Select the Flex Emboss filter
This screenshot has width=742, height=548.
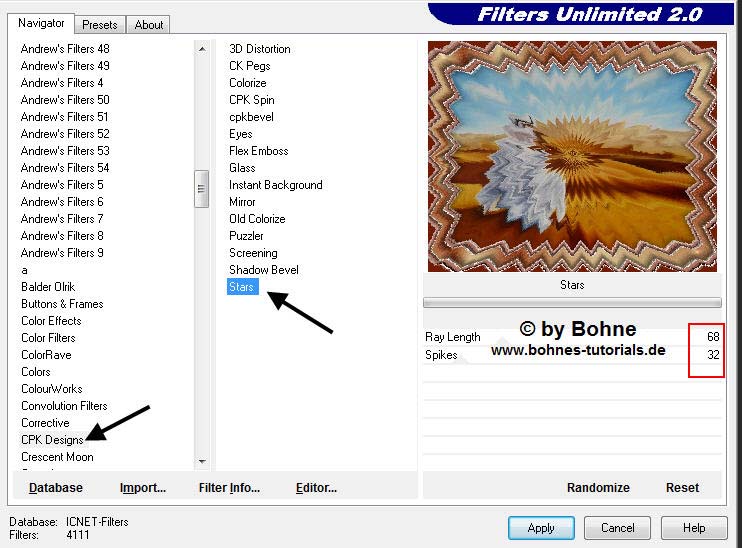click(258, 151)
